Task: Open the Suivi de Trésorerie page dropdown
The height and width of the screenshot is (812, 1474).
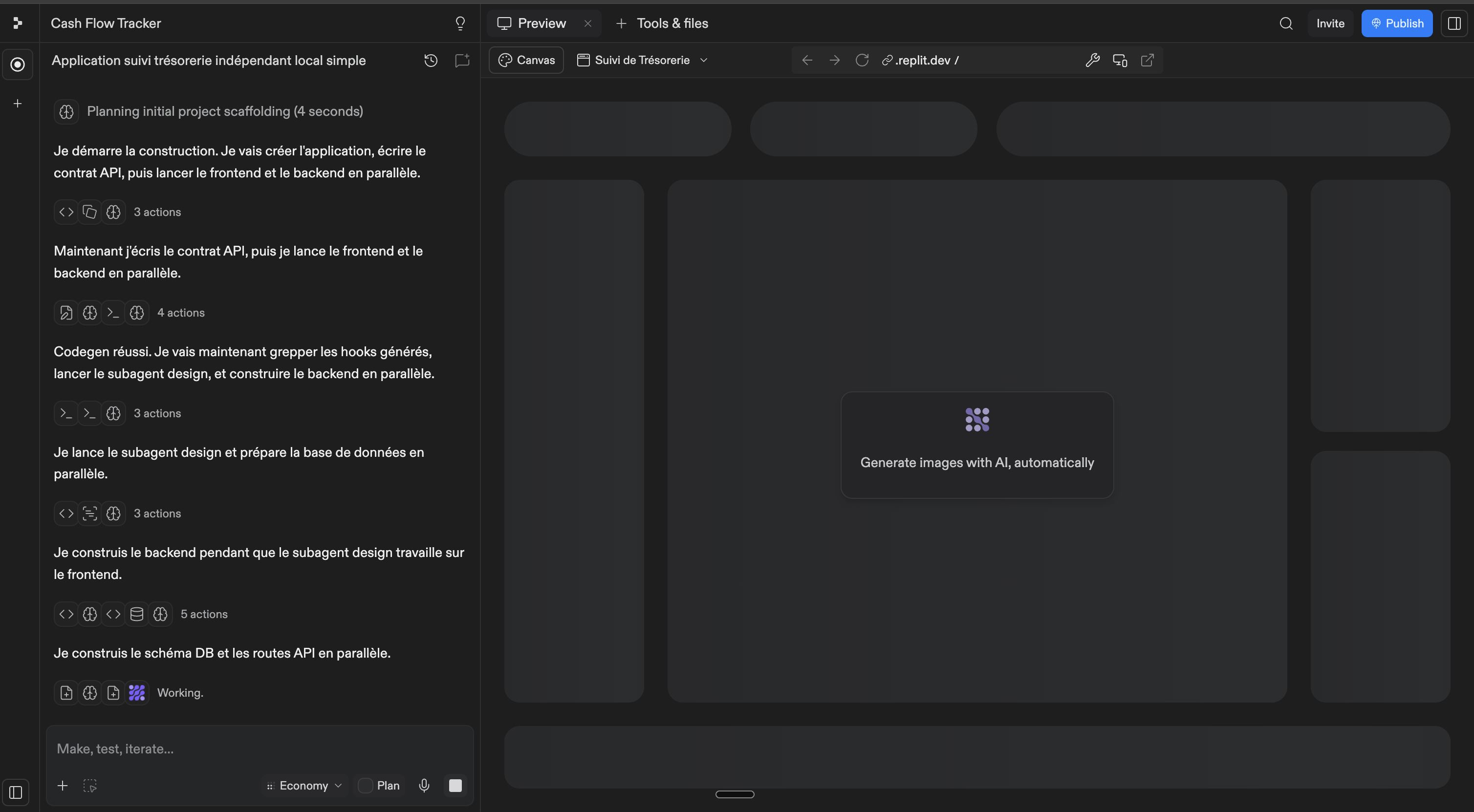Action: 643,60
